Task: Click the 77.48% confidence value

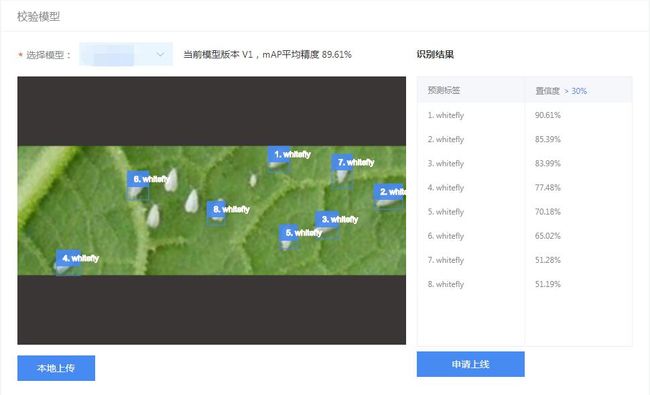Action: pos(548,187)
